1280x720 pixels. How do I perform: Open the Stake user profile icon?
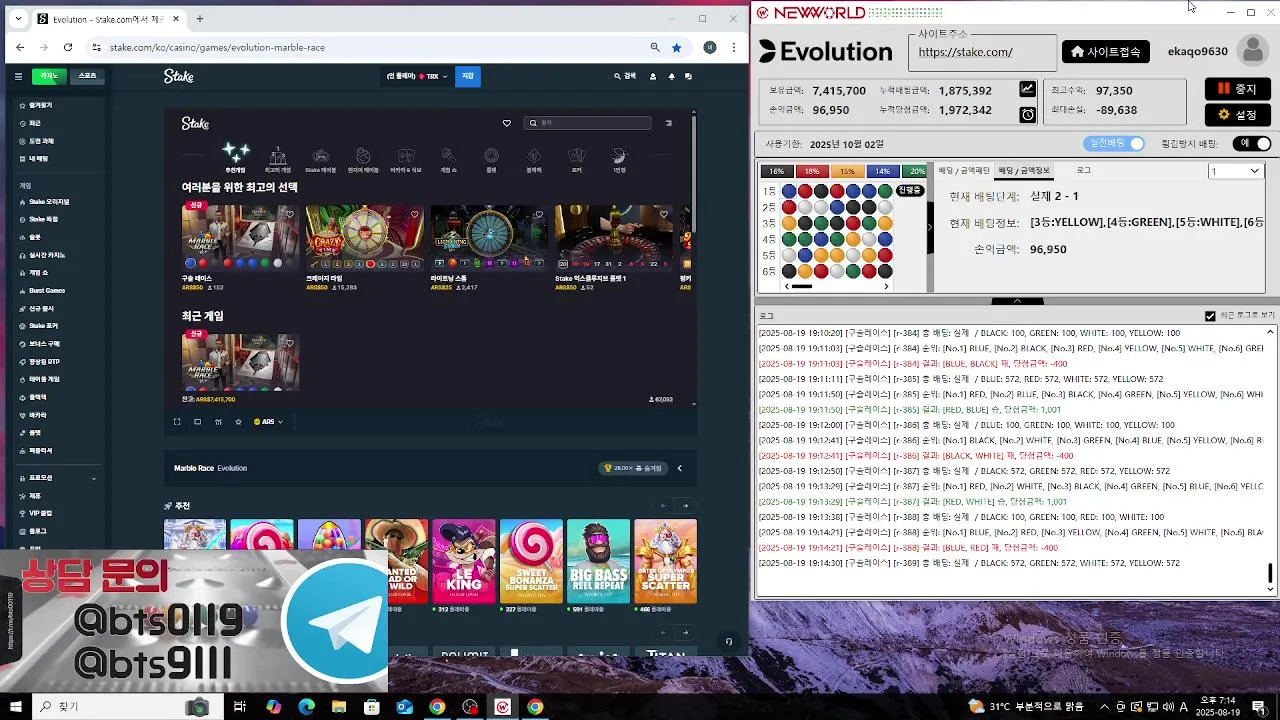pos(653,76)
